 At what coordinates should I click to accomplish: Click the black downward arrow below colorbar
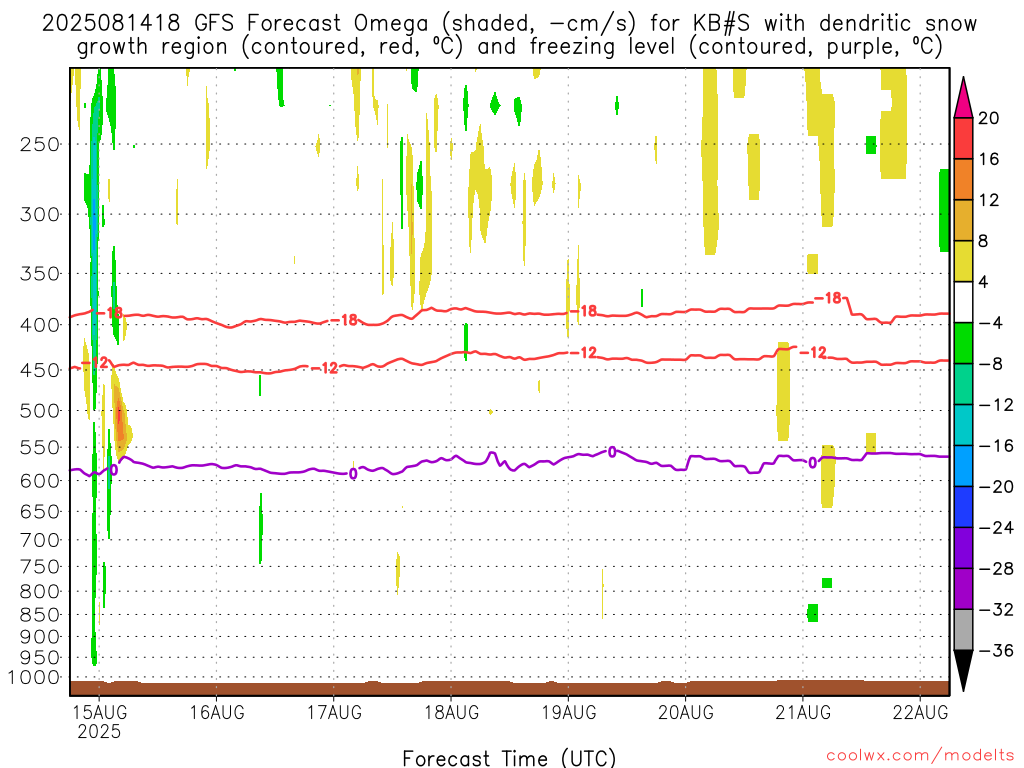pos(963,671)
